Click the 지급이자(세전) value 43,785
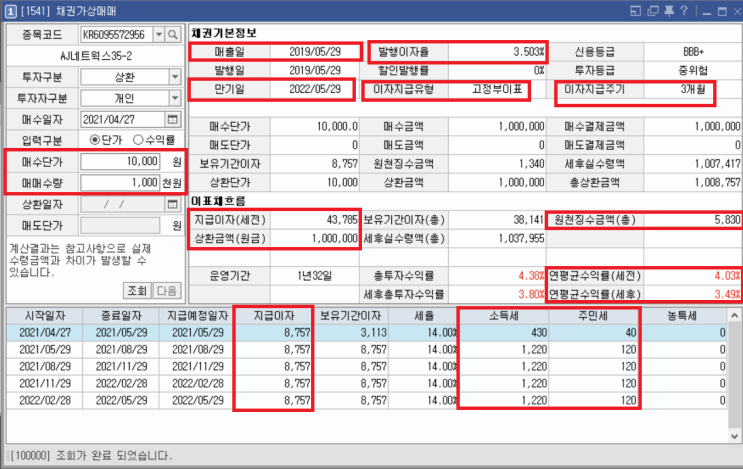 (342, 220)
